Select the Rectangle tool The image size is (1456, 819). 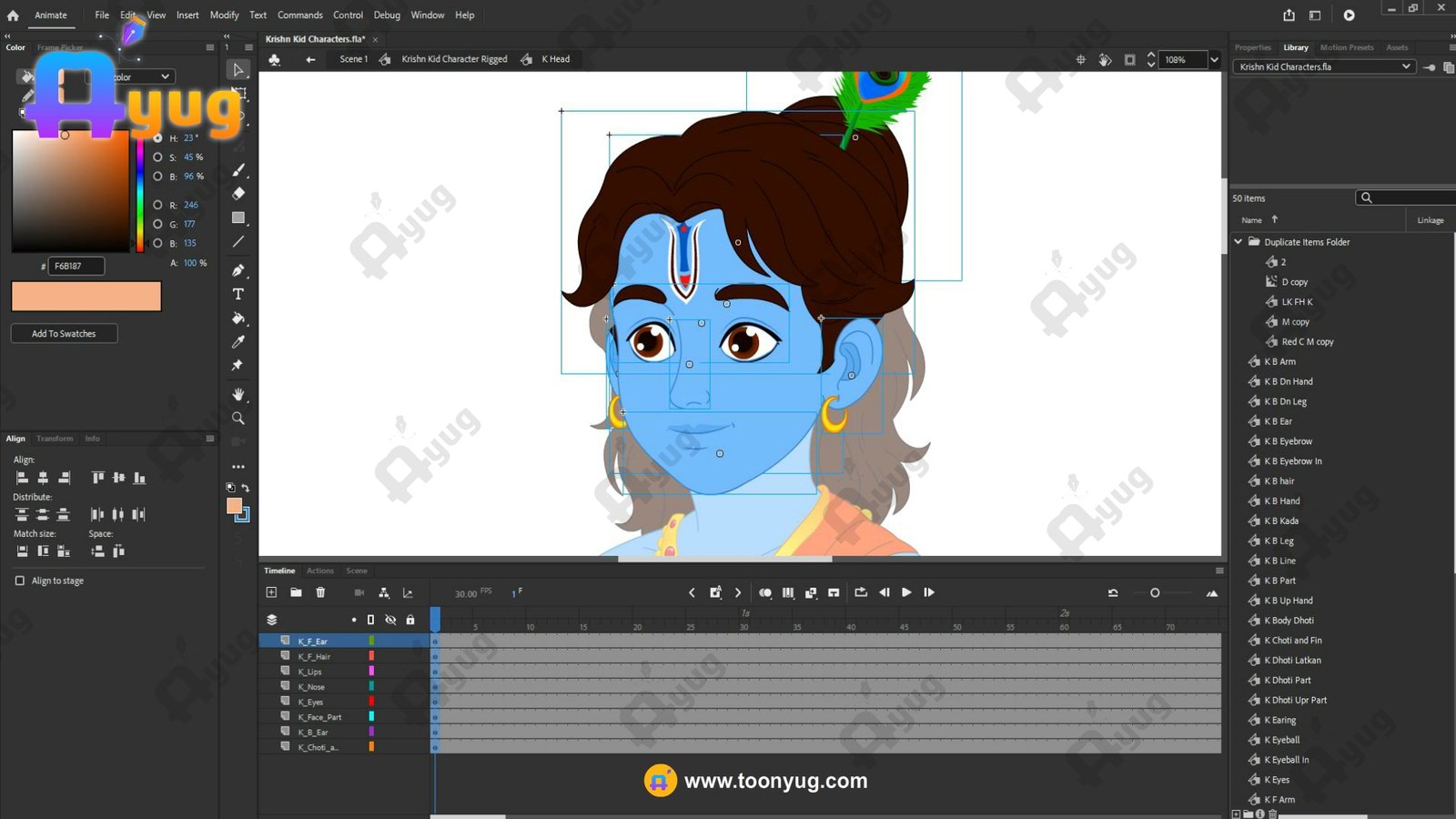coord(238,217)
